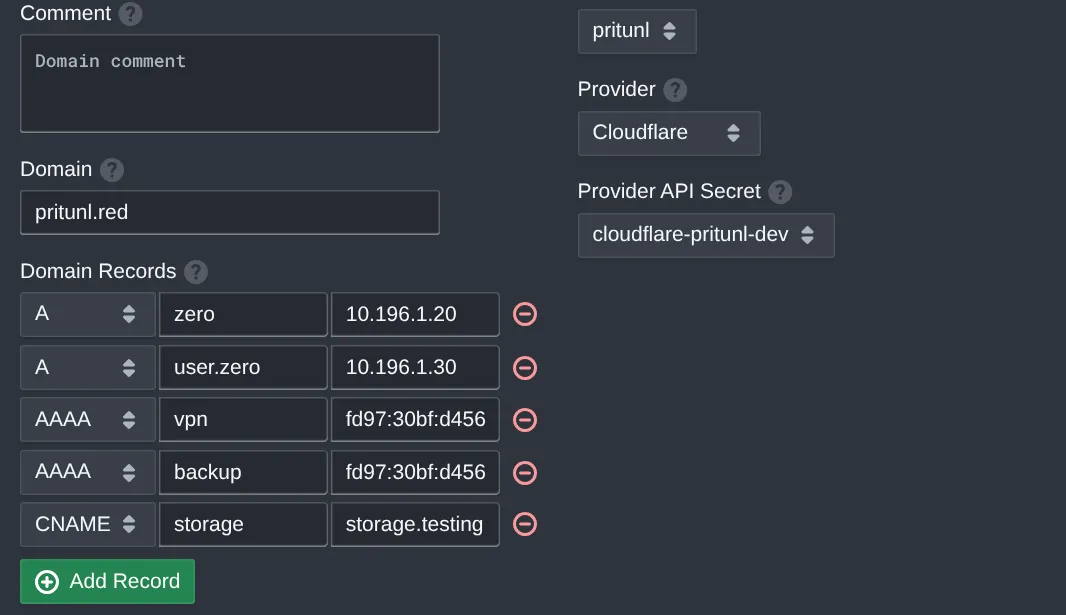View Domain Records help info
Screen dimensions: 1066x615
point(195,271)
